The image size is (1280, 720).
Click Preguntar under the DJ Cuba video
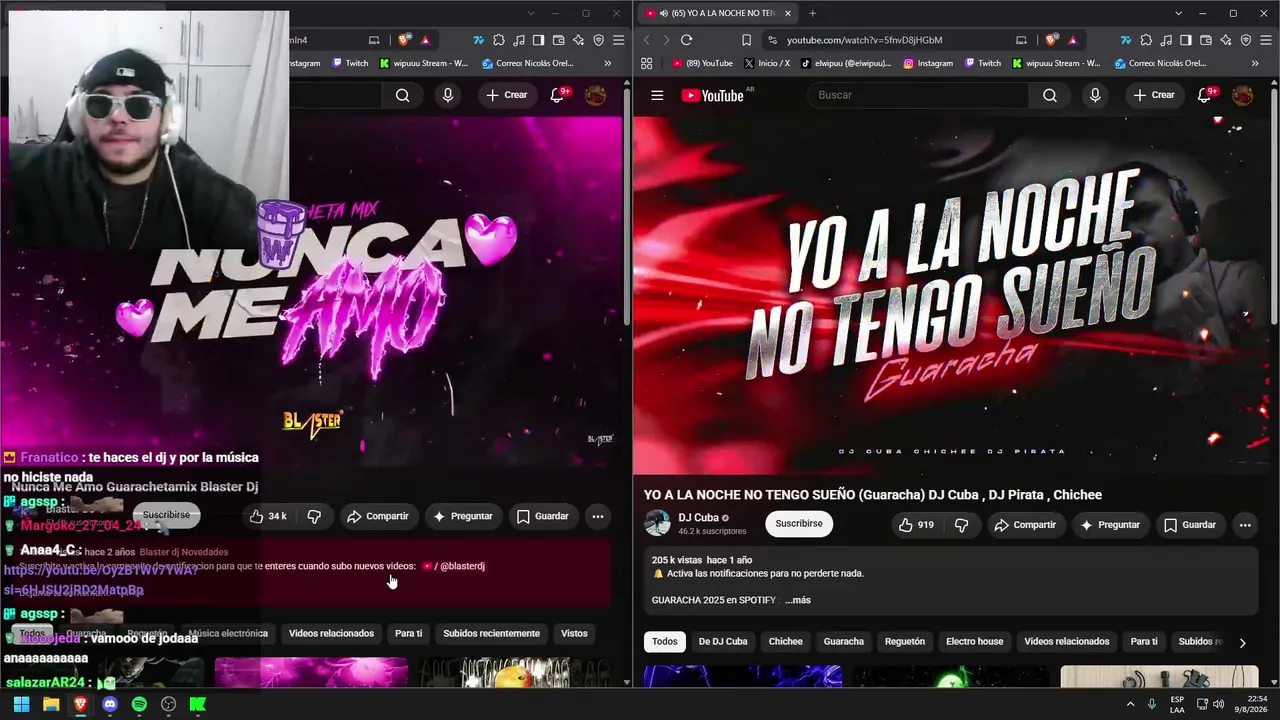click(x=1110, y=525)
